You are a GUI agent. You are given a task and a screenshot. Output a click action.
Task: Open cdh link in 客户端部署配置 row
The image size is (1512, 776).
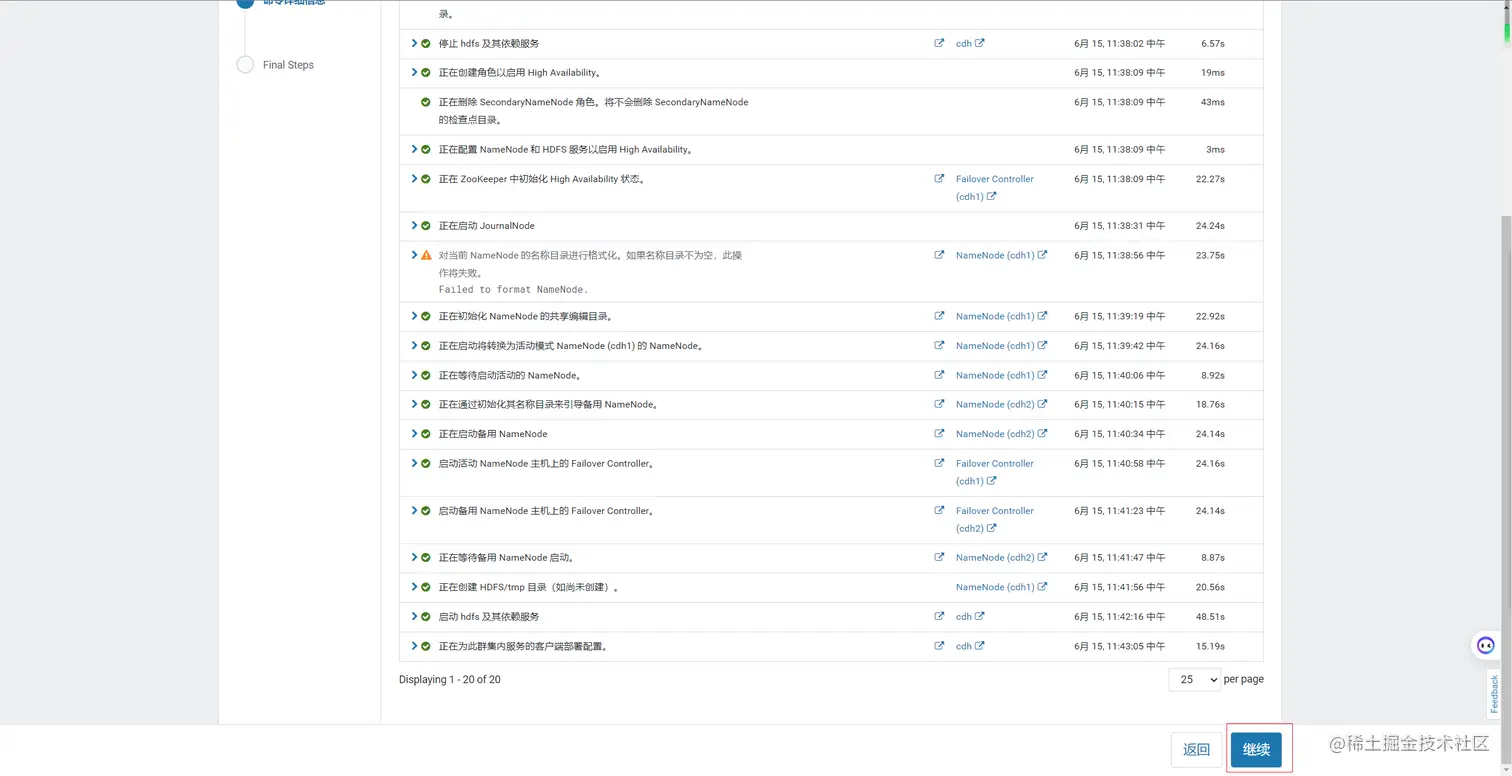click(970, 646)
